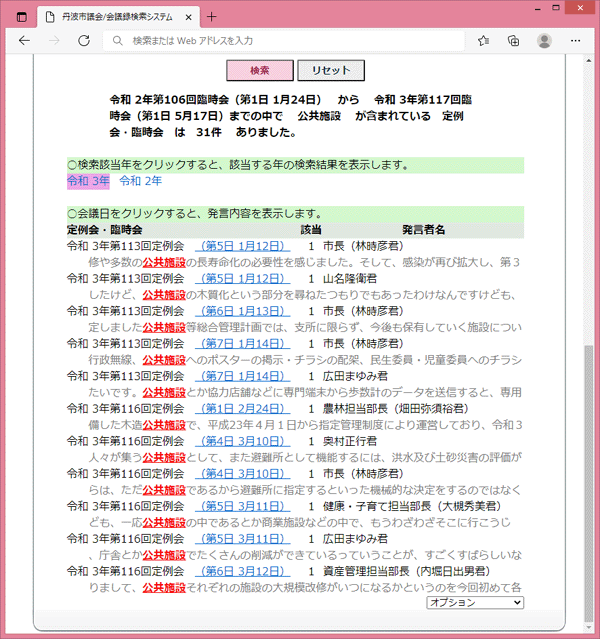This screenshot has width=600, height=639.
Task: Click 農林担当部長(畑田弥須裕君) text
Action: click(x=396, y=409)
